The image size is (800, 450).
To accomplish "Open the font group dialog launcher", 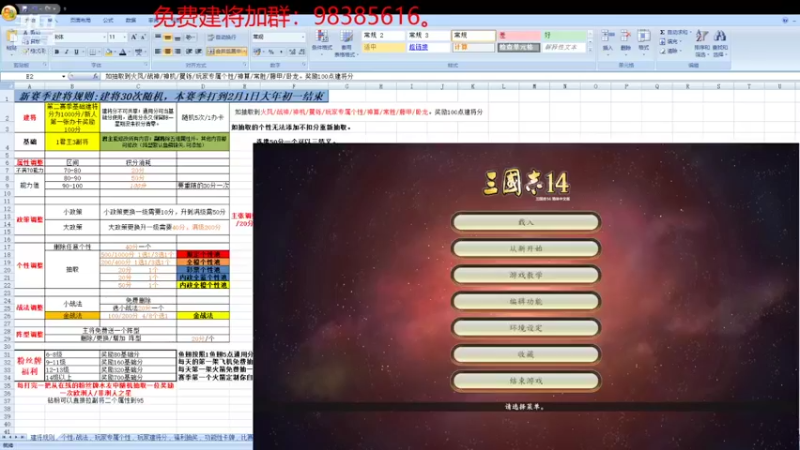I will [145, 65].
